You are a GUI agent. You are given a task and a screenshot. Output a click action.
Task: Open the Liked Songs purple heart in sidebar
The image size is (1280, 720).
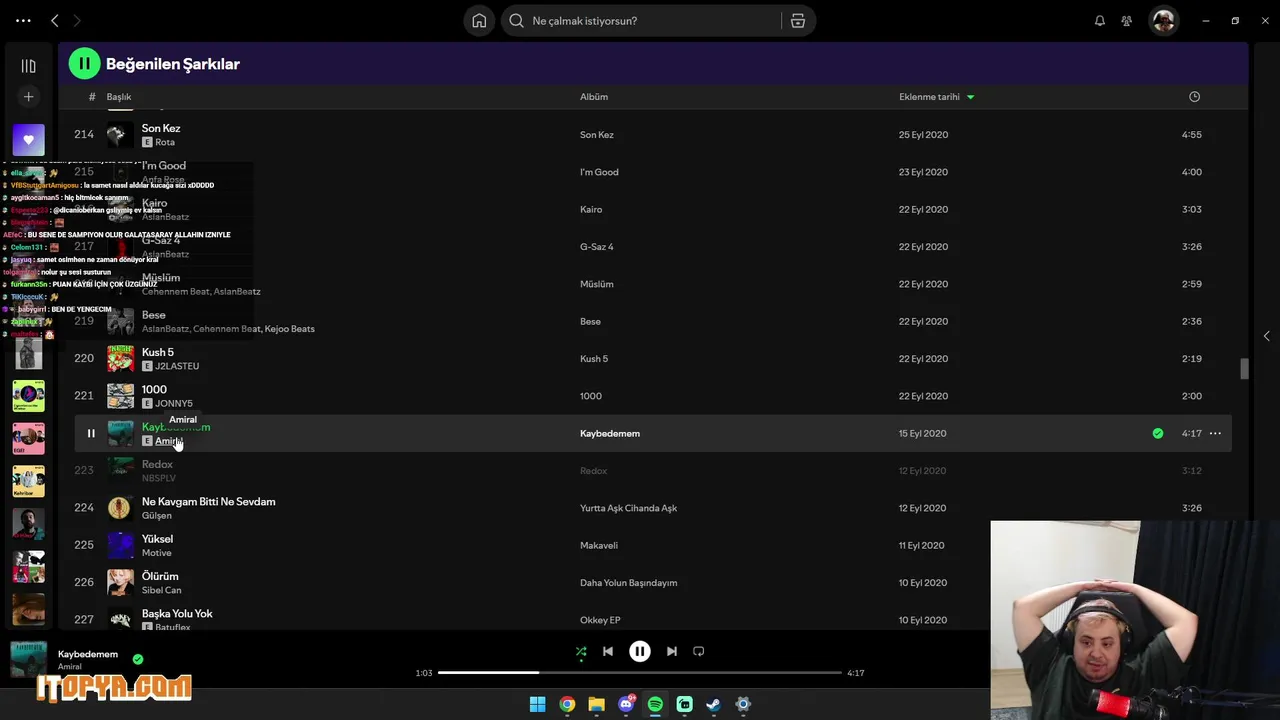29,140
